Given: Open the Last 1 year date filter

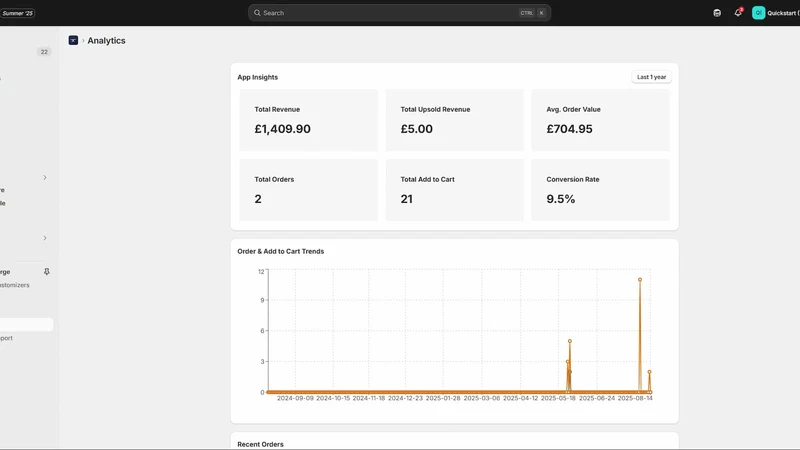Looking at the screenshot, I should [651, 77].
